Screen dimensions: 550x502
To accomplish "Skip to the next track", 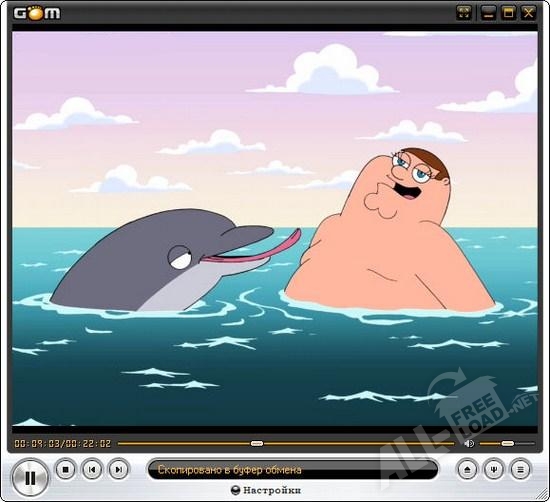I will (119, 469).
